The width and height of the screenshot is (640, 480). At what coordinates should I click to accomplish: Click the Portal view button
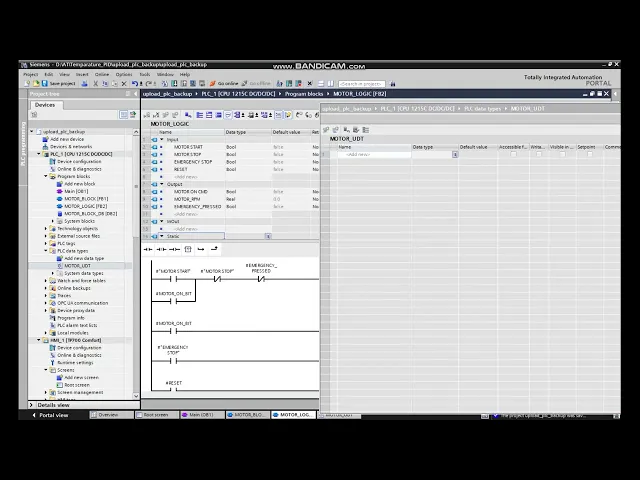pos(50,415)
